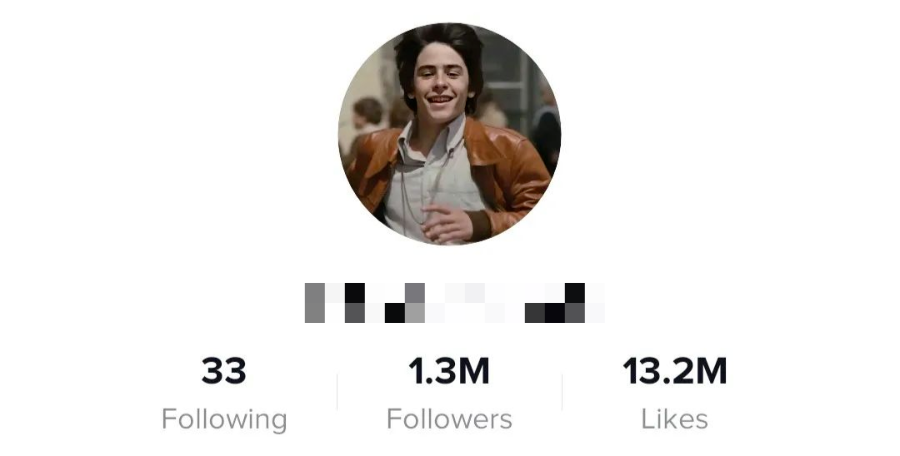Select the Likes label
Image resolution: width=900 pixels, height=456 pixels.
[674, 419]
